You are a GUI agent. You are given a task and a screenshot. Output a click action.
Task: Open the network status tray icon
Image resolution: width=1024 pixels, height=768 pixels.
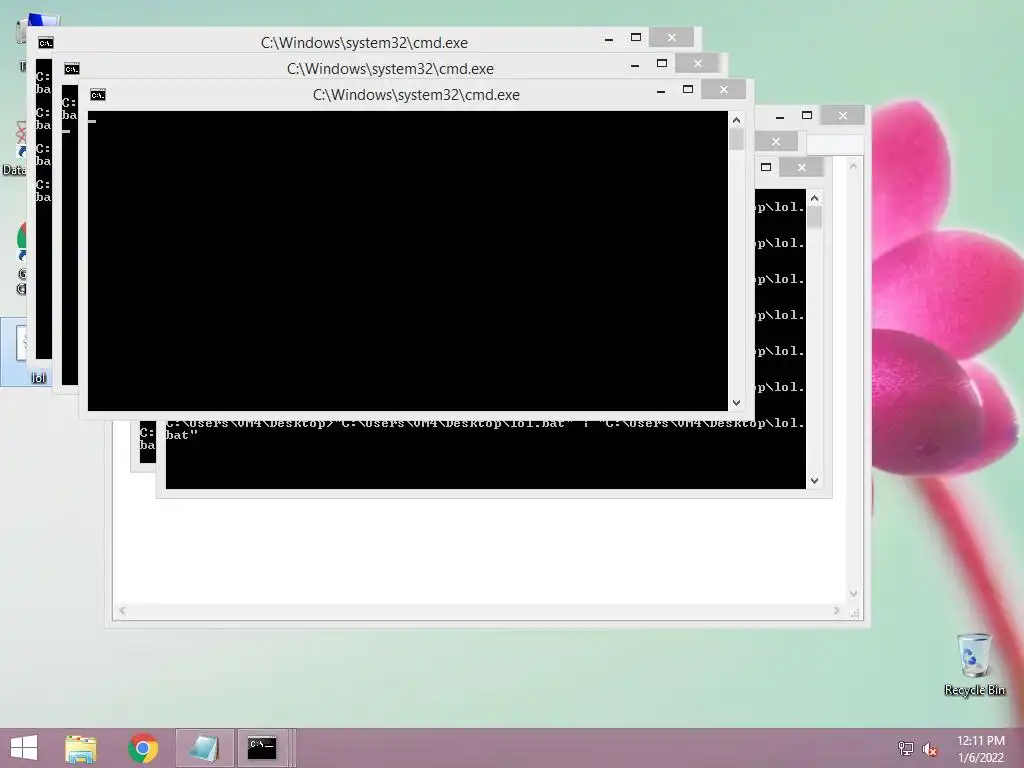tap(906, 748)
